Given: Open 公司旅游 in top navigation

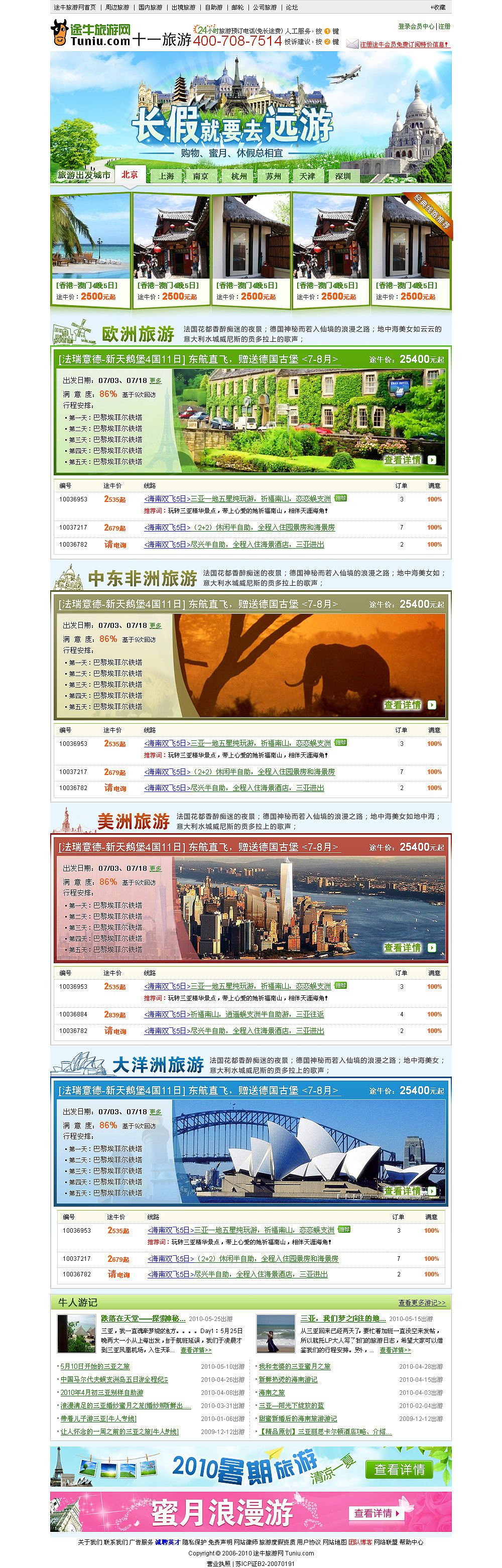Looking at the screenshot, I should (265, 8).
